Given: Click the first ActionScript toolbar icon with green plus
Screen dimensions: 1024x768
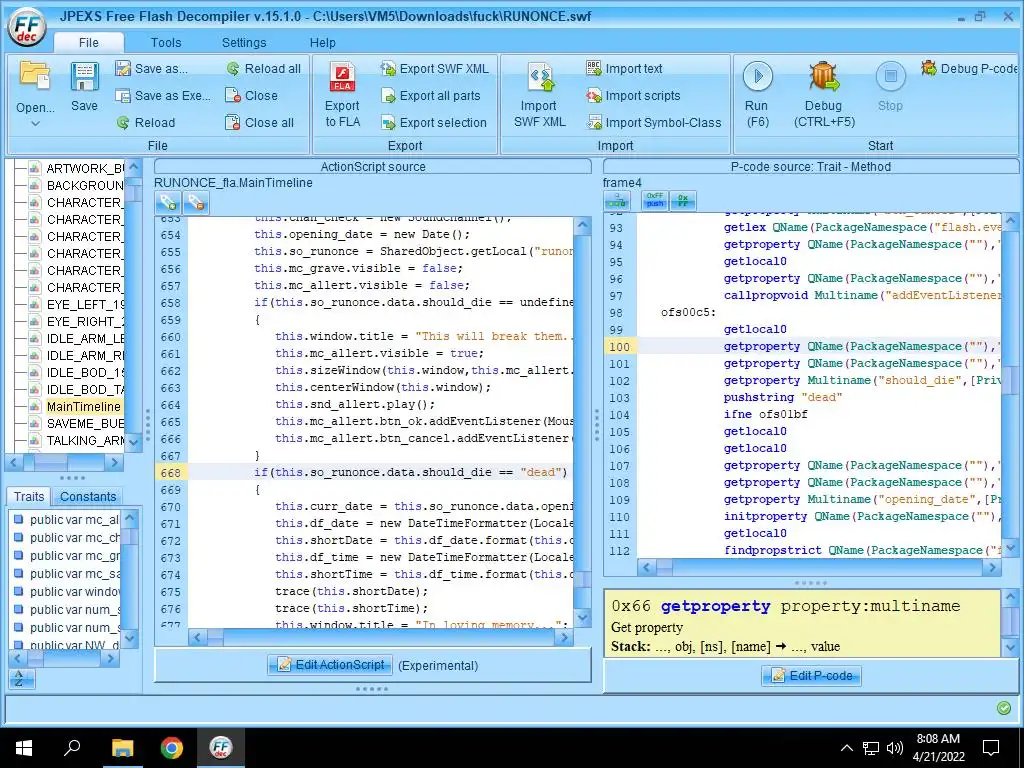Looking at the screenshot, I should pos(168,203).
